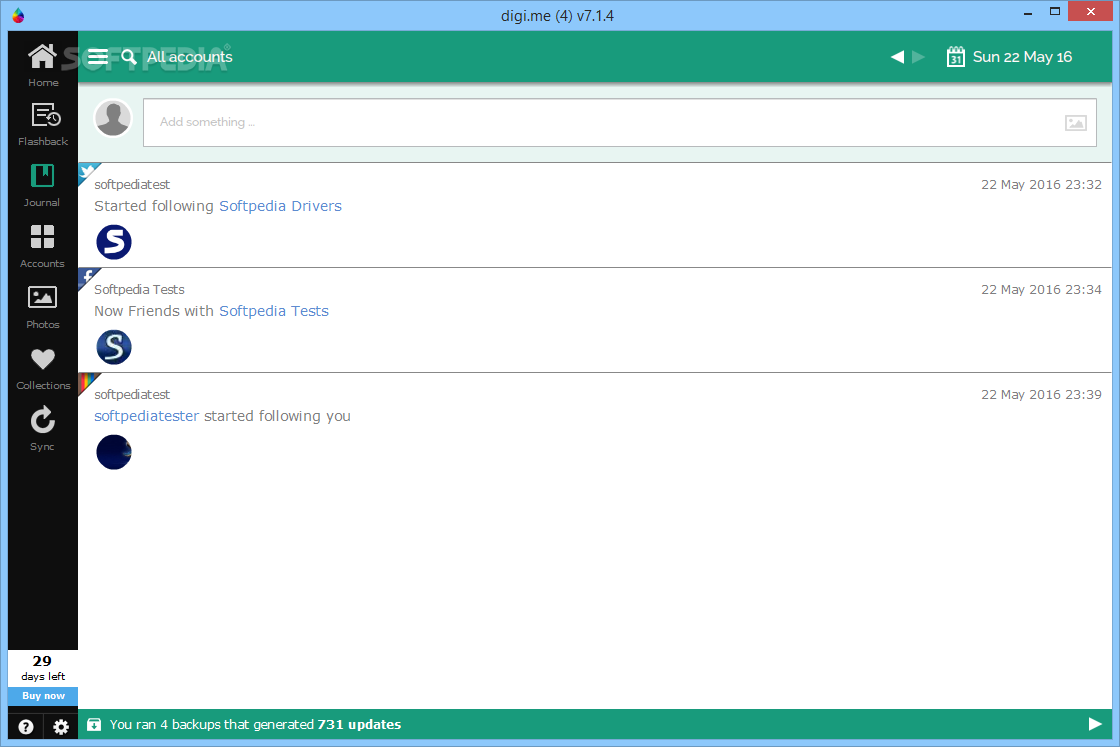Screen dimensions: 1120x747
Task: Click the Buy now button
Action: tap(43, 696)
